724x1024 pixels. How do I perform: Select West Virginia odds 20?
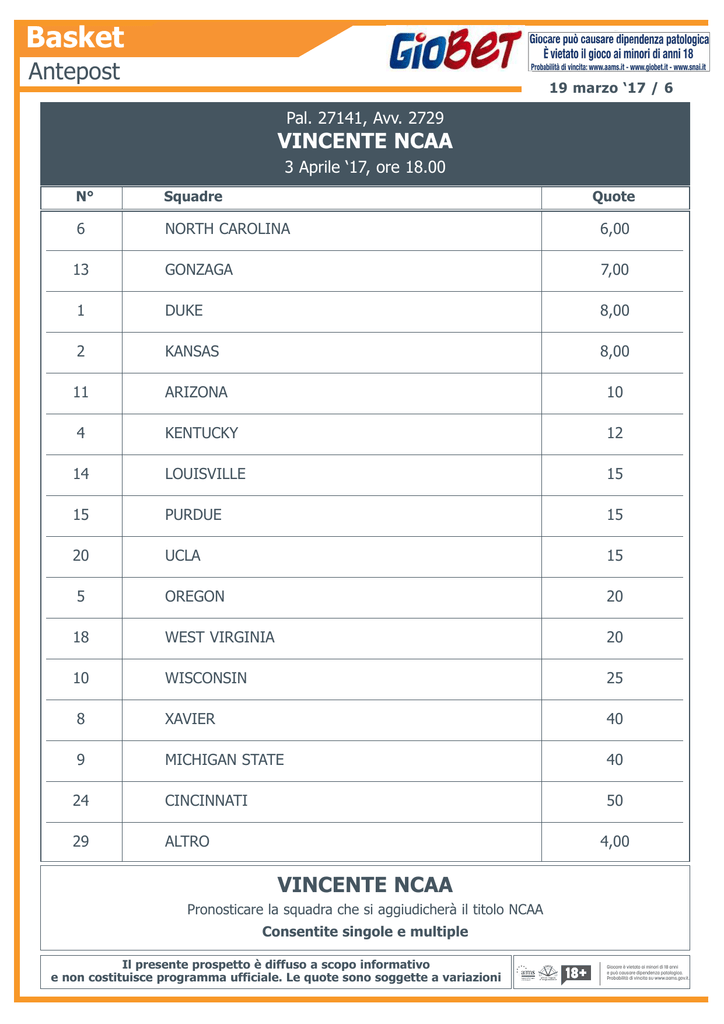(x=614, y=637)
